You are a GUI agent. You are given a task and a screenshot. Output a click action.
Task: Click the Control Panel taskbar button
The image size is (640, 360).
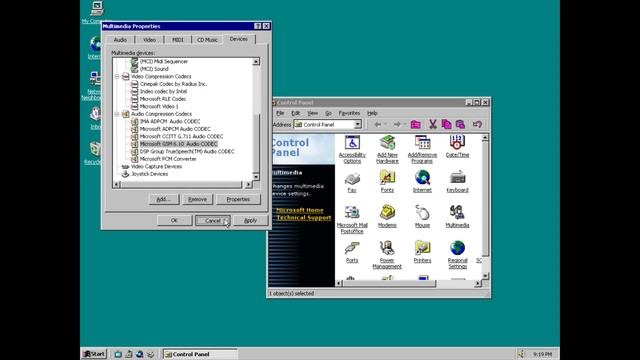point(200,354)
